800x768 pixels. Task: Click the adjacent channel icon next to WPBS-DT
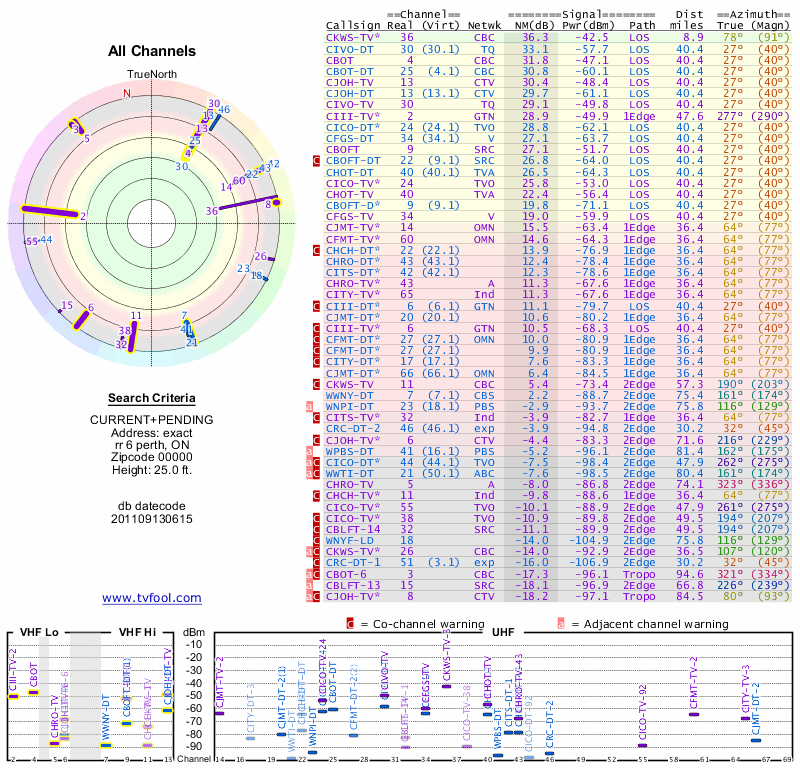point(310,452)
